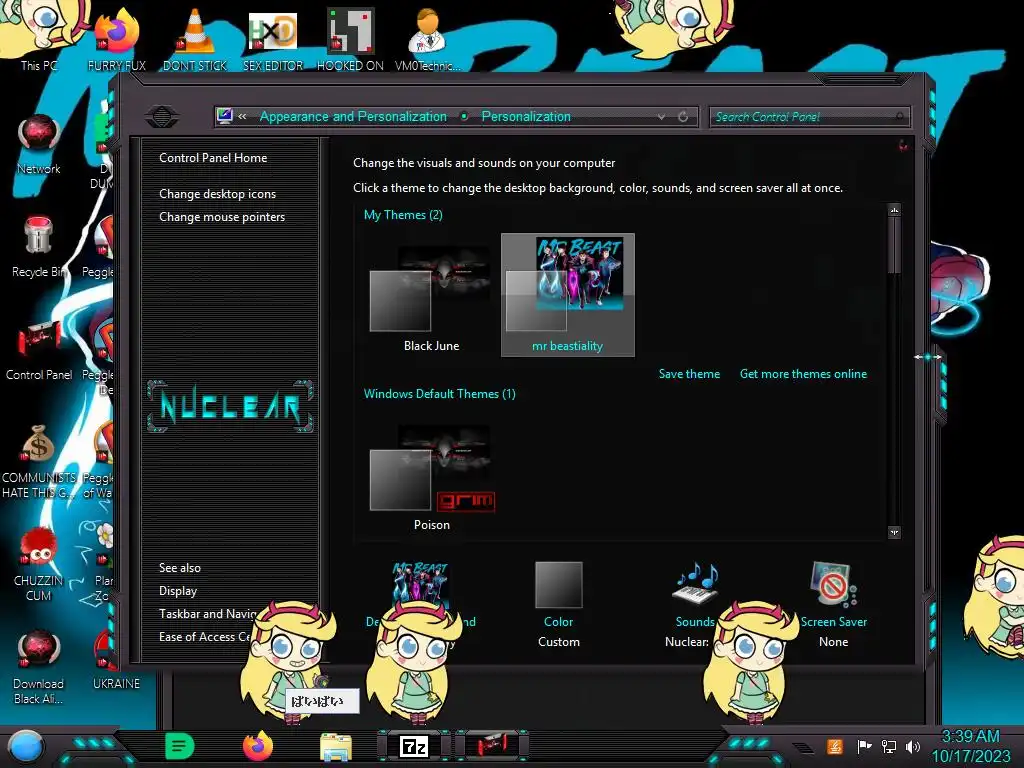This screenshot has height=768, width=1024.
Task: Click the My Themes (2) heading
Action: tap(403, 215)
